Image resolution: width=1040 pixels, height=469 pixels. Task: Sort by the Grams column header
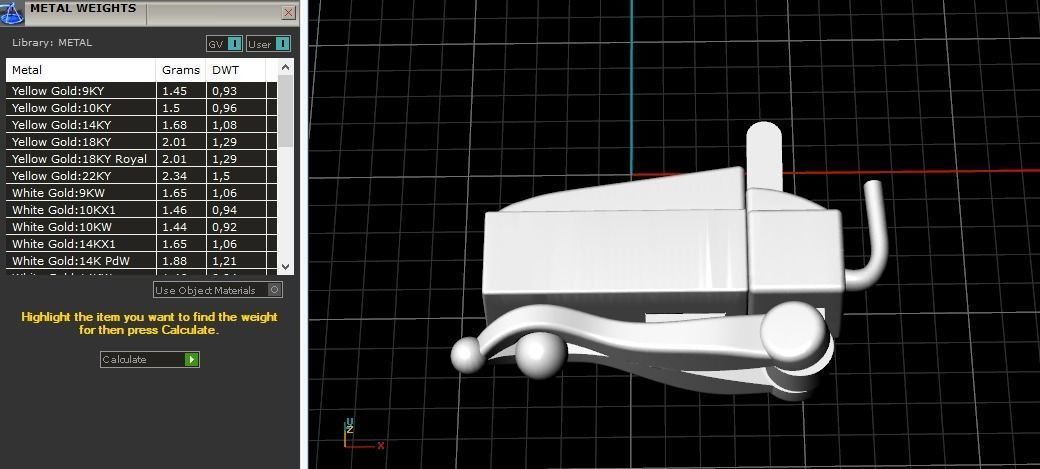(181, 70)
